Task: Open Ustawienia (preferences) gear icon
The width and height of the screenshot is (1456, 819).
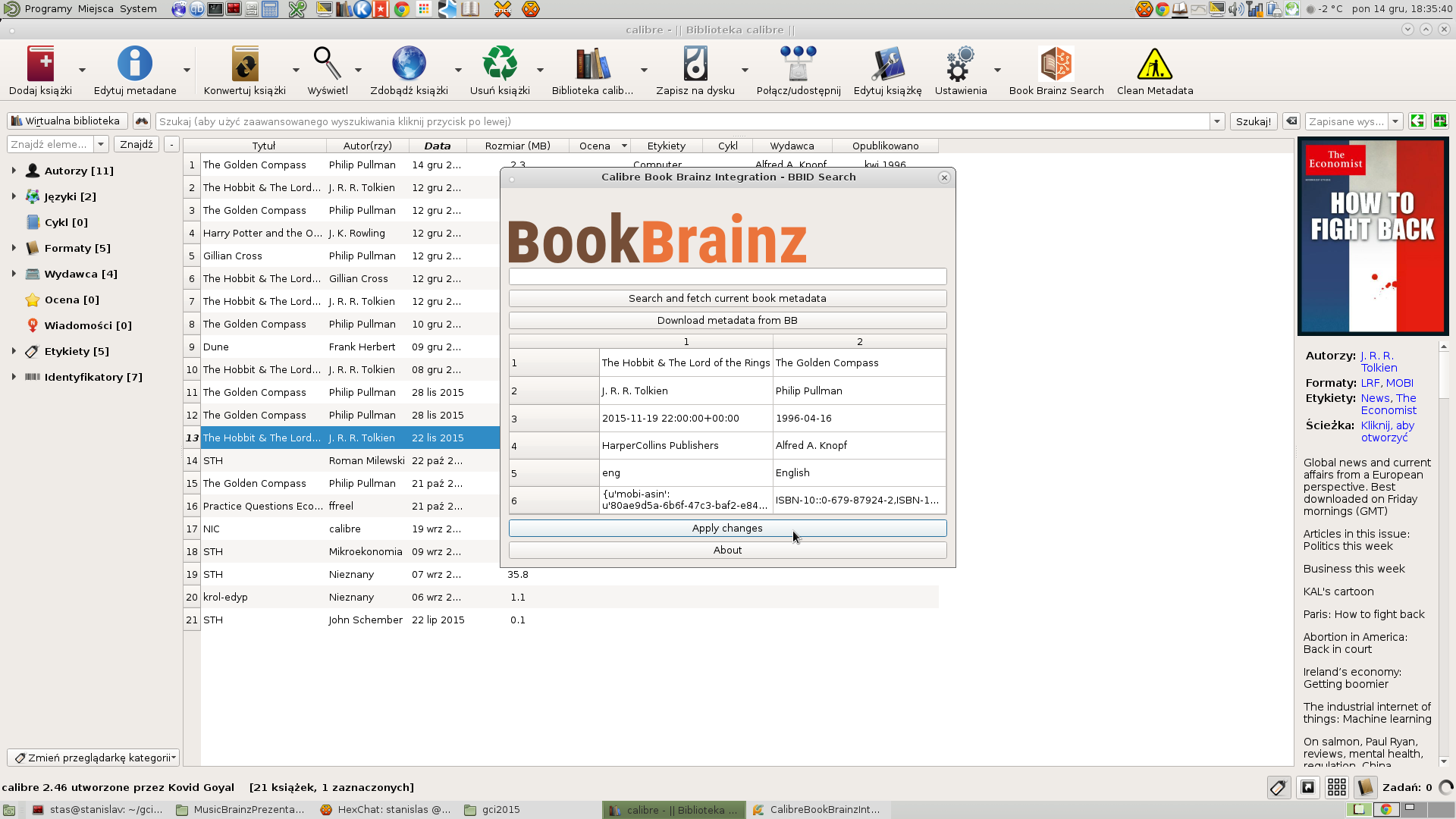Action: tap(960, 64)
